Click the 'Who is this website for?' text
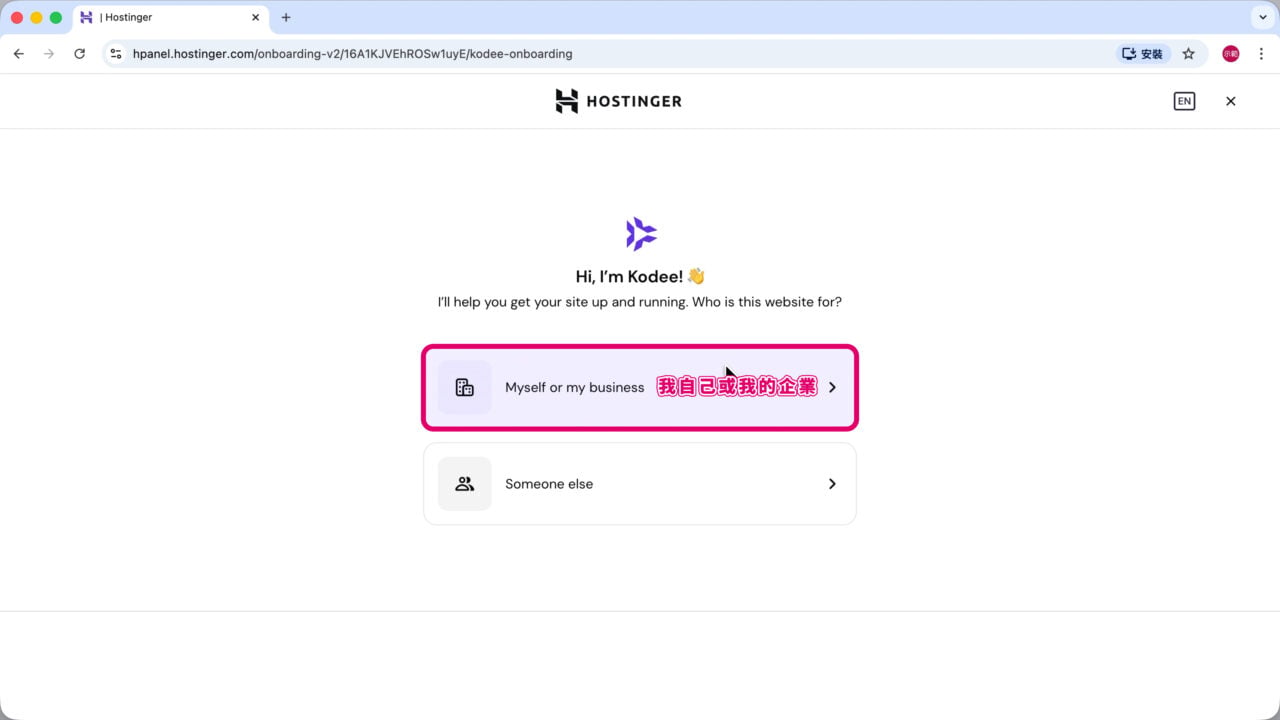1280x720 pixels. [767, 302]
